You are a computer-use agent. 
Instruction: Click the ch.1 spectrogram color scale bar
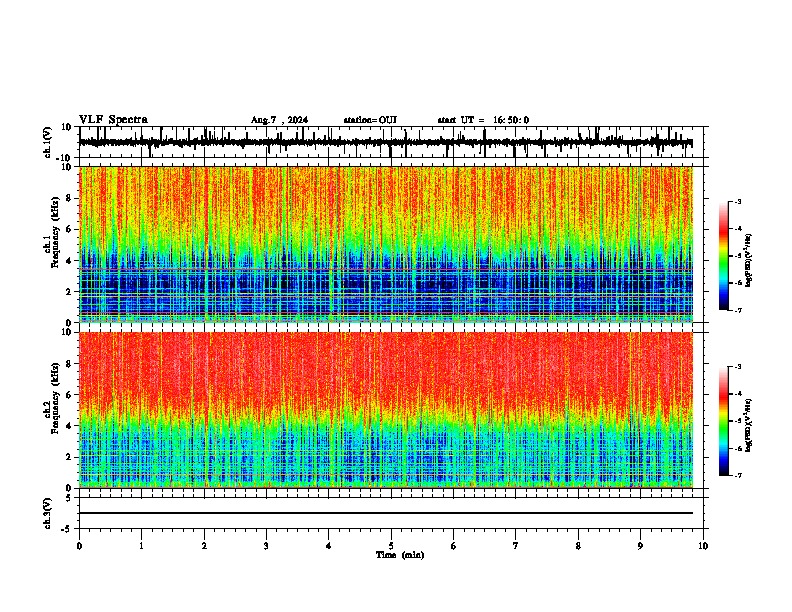coord(723,256)
